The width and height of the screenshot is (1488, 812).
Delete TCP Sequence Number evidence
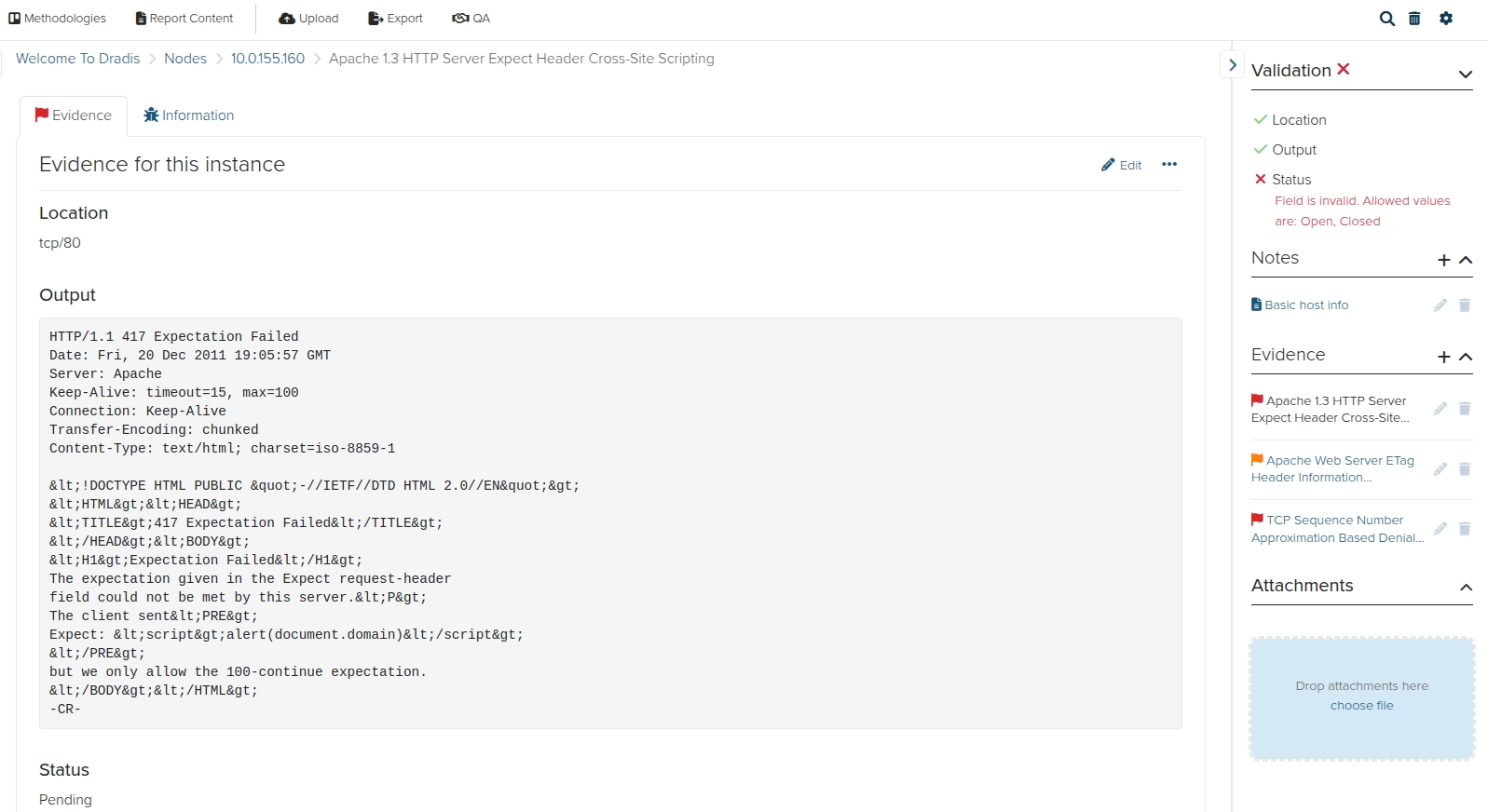[x=1465, y=529]
